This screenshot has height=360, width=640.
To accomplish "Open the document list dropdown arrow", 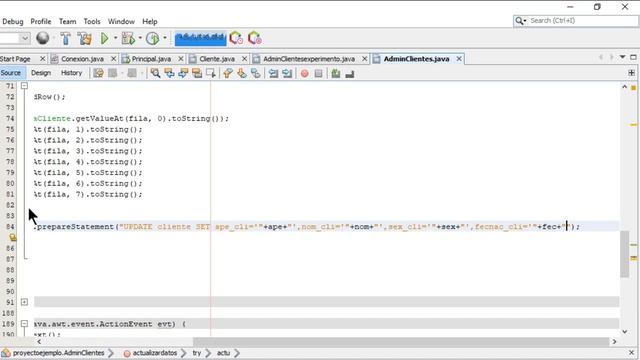I will click(622, 57).
